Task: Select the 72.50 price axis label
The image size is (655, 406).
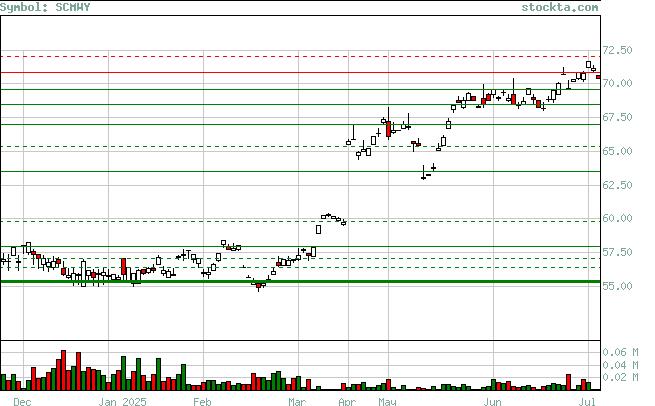Action: click(x=617, y=50)
